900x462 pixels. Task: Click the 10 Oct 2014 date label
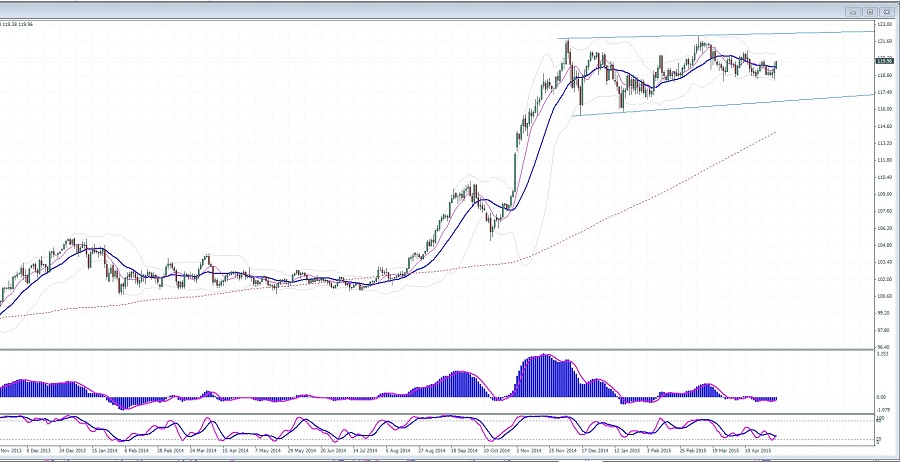pos(496,450)
